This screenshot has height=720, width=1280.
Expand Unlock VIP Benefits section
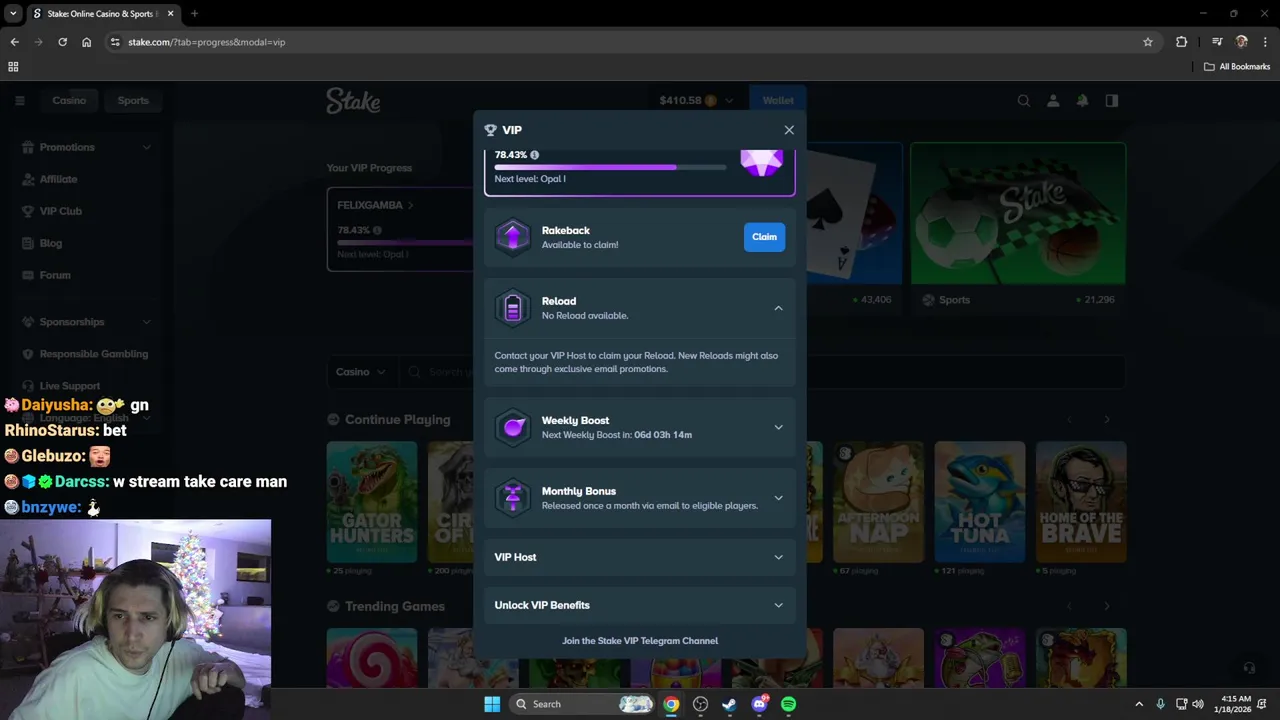click(x=778, y=605)
